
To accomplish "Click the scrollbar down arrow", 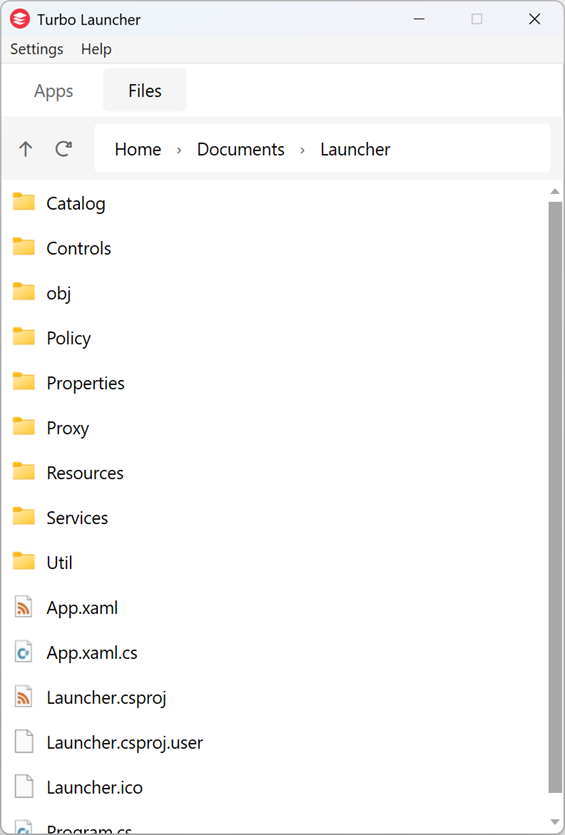I will 555,823.
